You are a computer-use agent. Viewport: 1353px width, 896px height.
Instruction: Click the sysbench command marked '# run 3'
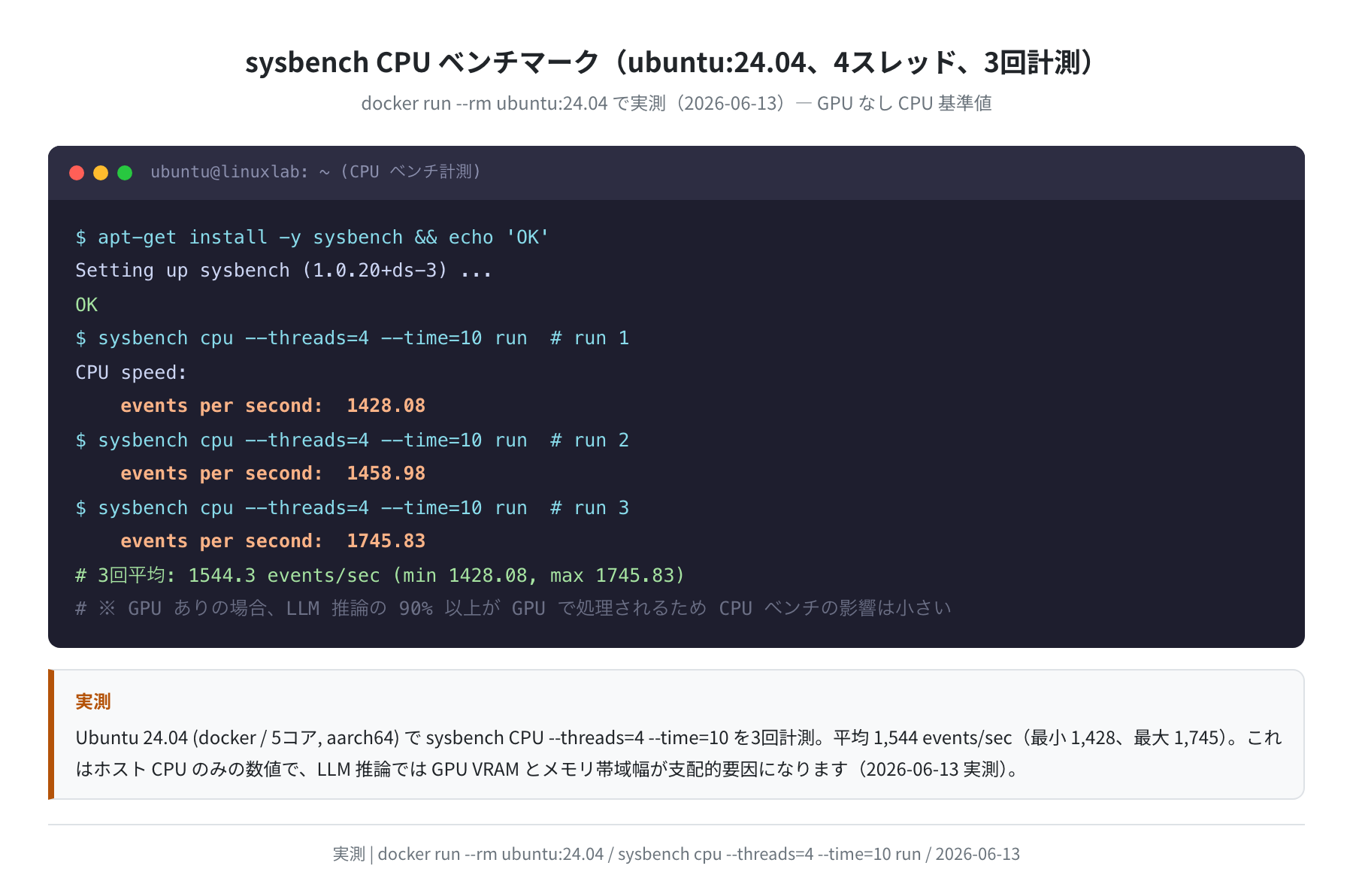(352, 508)
